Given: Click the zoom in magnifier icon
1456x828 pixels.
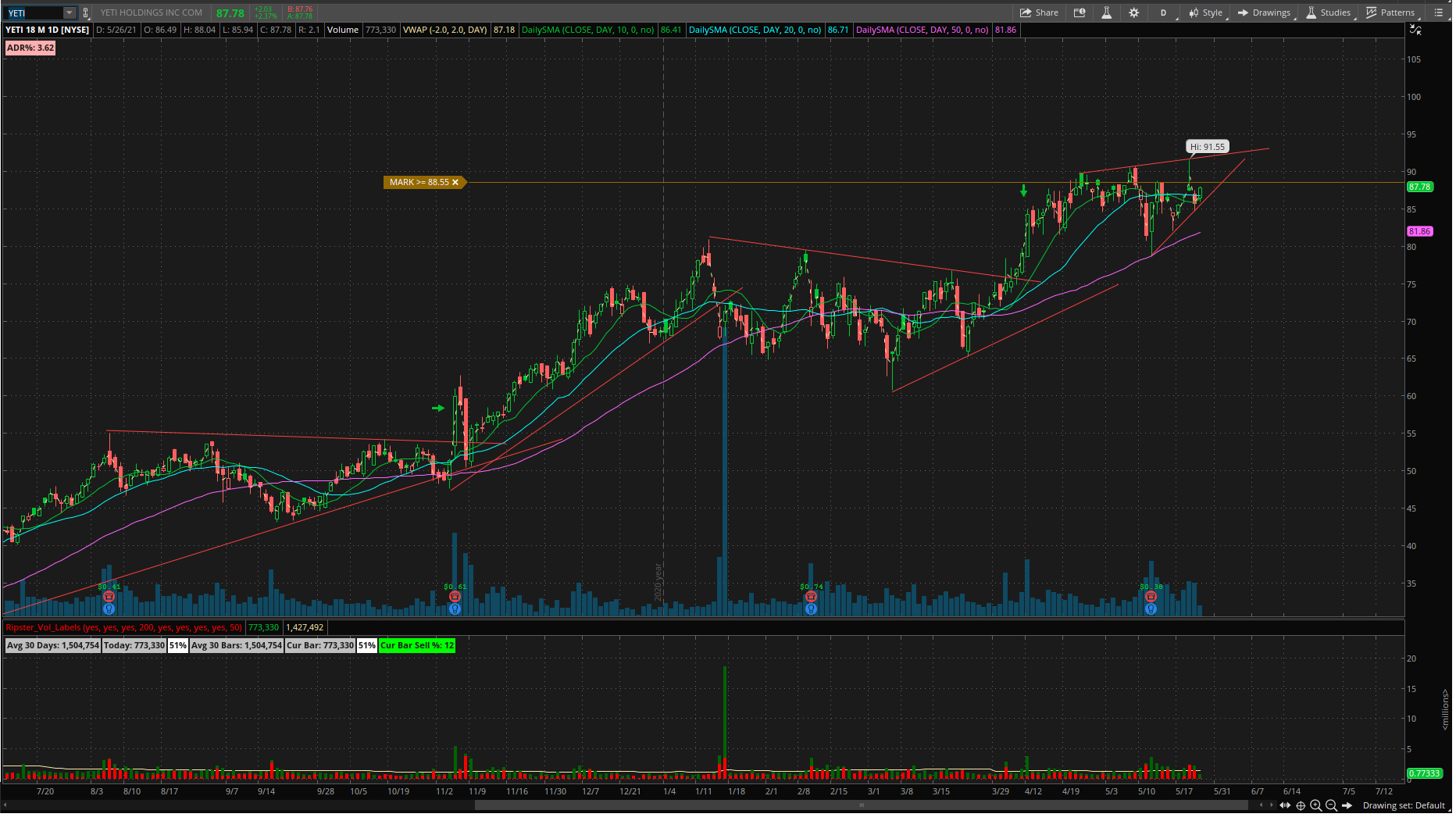Looking at the screenshot, I should tap(1315, 805).
